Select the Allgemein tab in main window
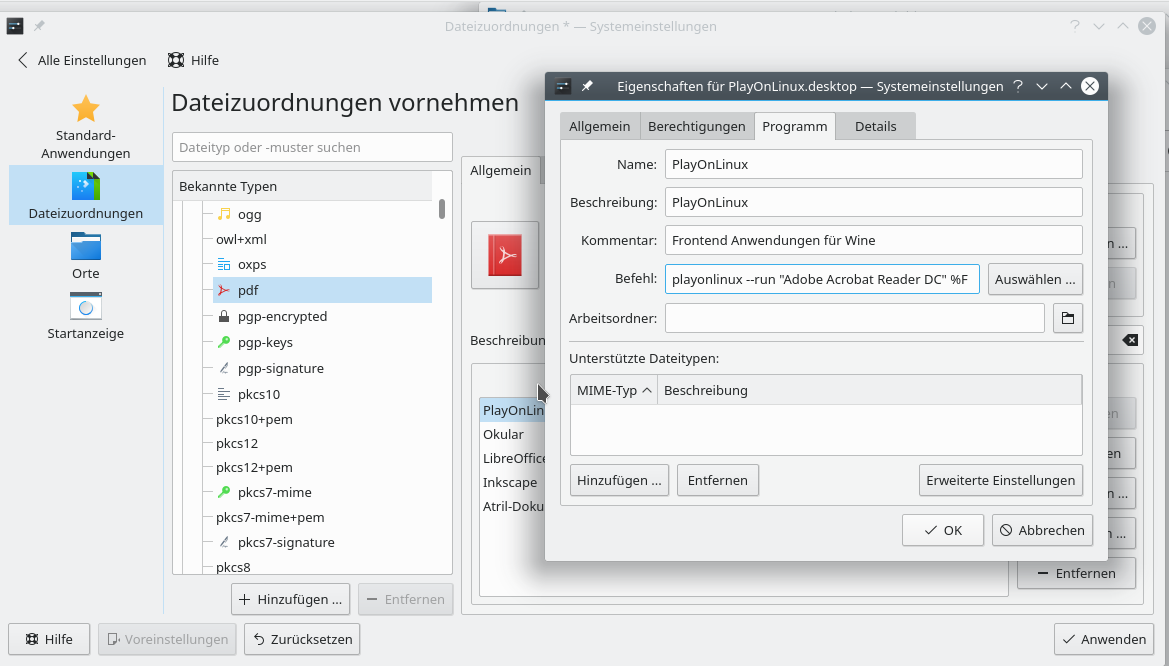Image resolution: width=1169 pixels, height=666 pixels. (500, 170)
